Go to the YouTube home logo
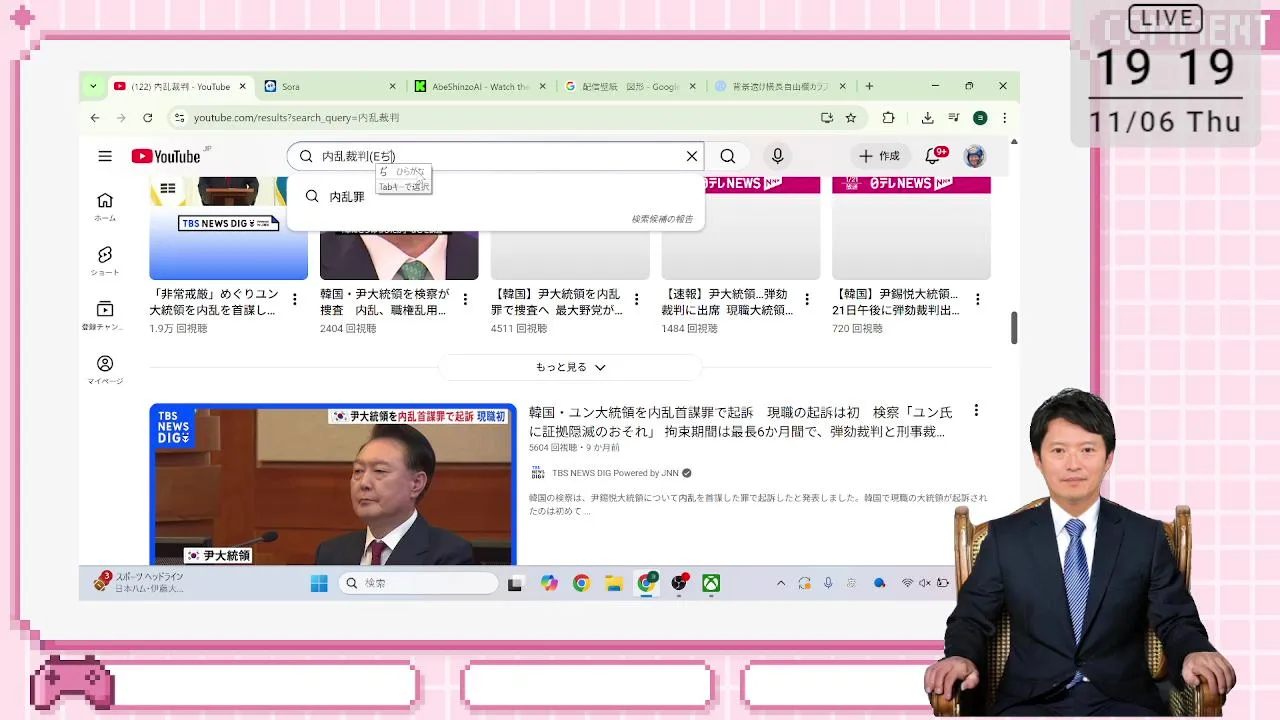The height and width of the screenshot is (720, 1280). point(166,156)
